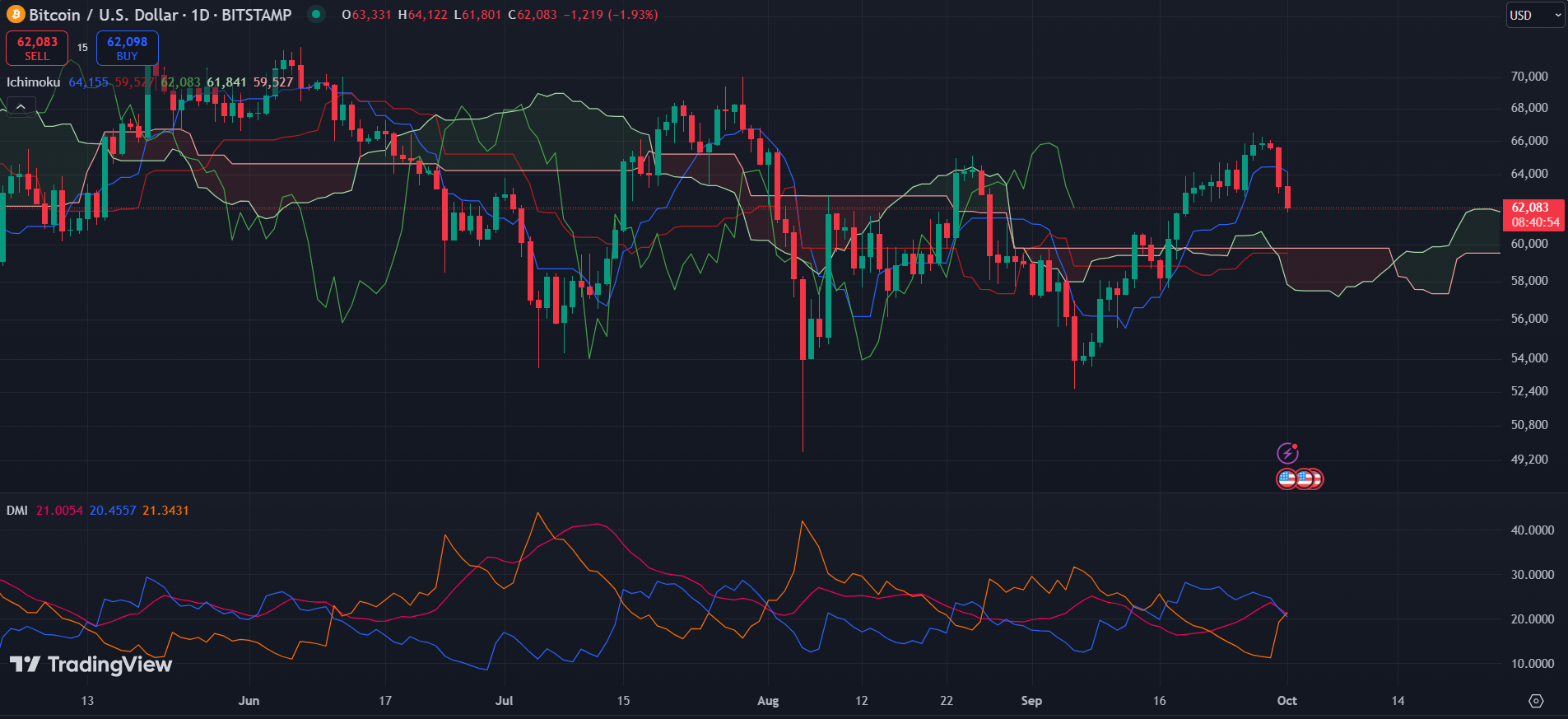1568x719 pixels.
Task: Click the TradingView logo
Action: (91, 665)
